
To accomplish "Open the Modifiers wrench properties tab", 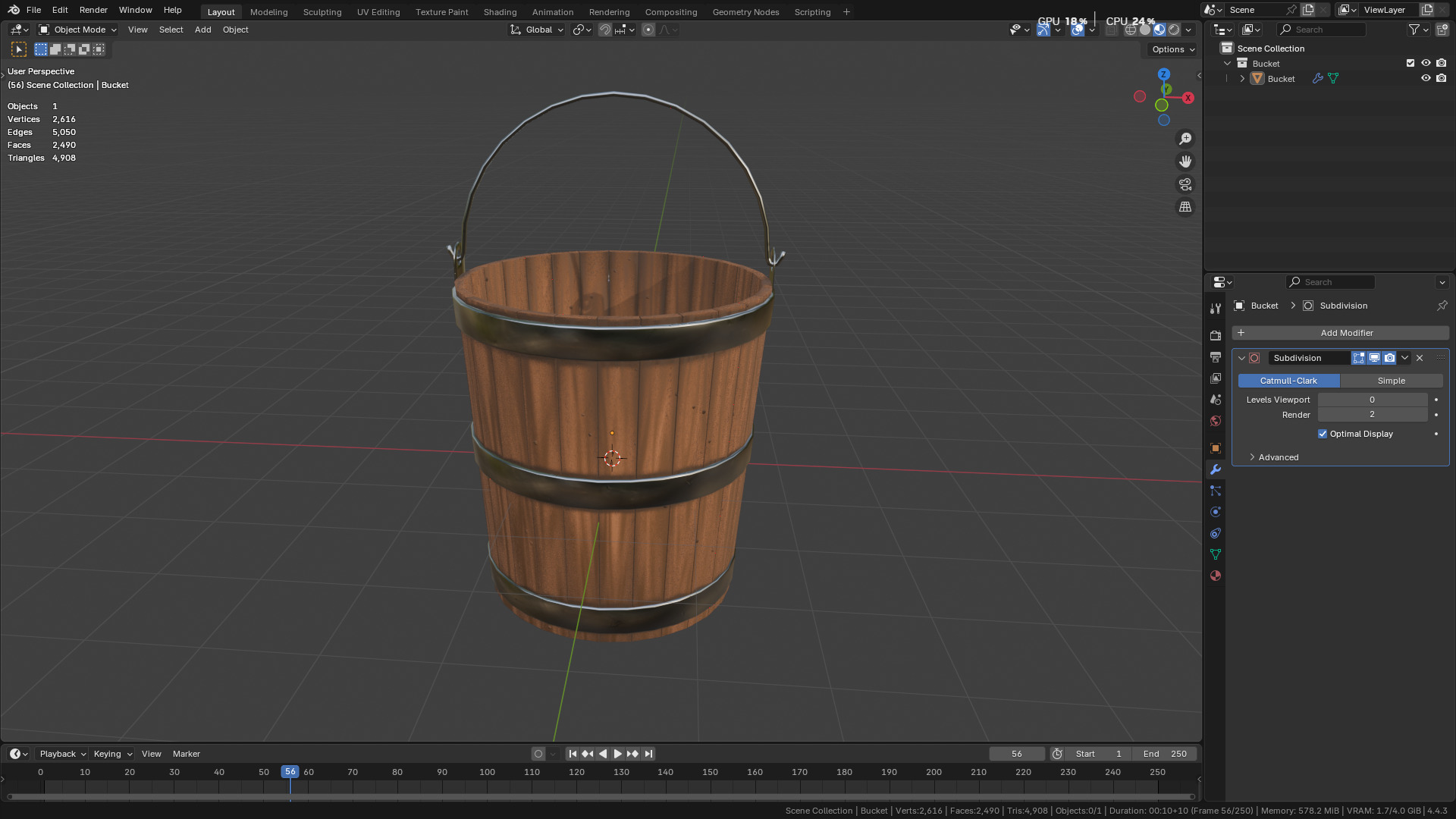I will coord(1216,469).
